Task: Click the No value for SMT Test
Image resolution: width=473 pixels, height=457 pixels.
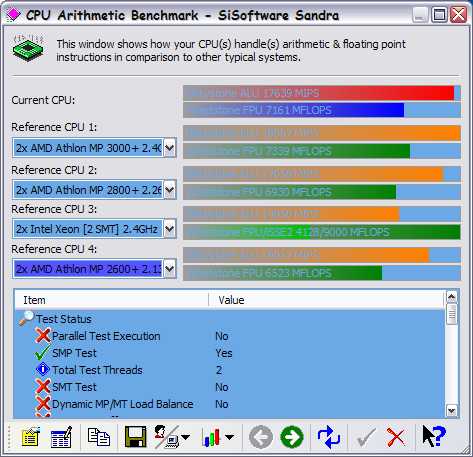Action: pos(222,387)
